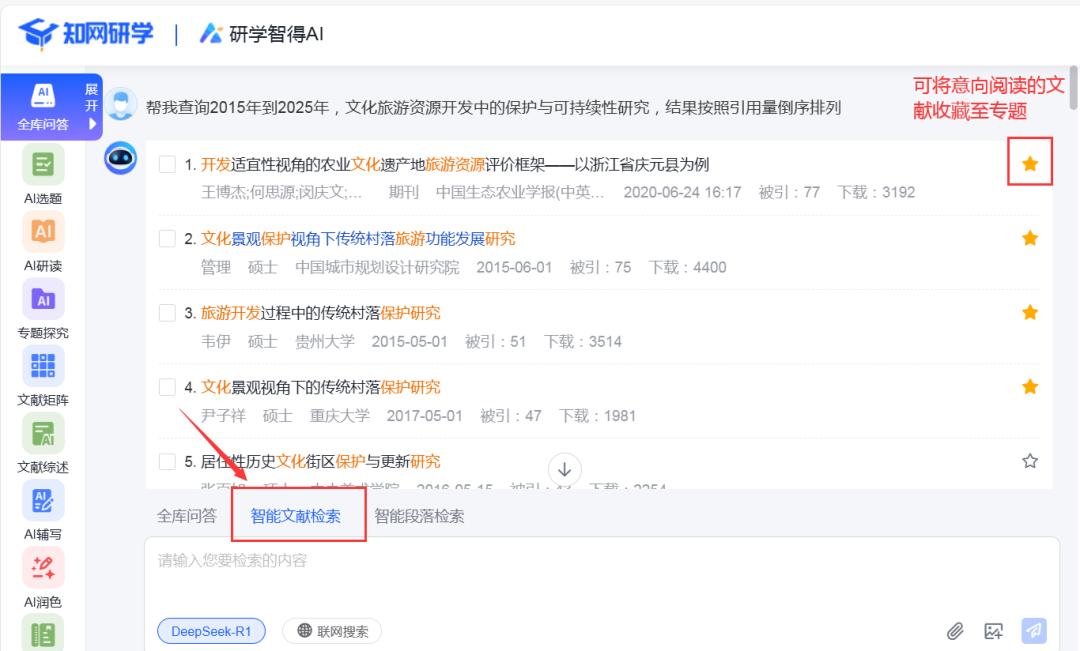Open the green sidebar tool below AI润色
Screen dimensions: 1080x651
tap(43, 634)
